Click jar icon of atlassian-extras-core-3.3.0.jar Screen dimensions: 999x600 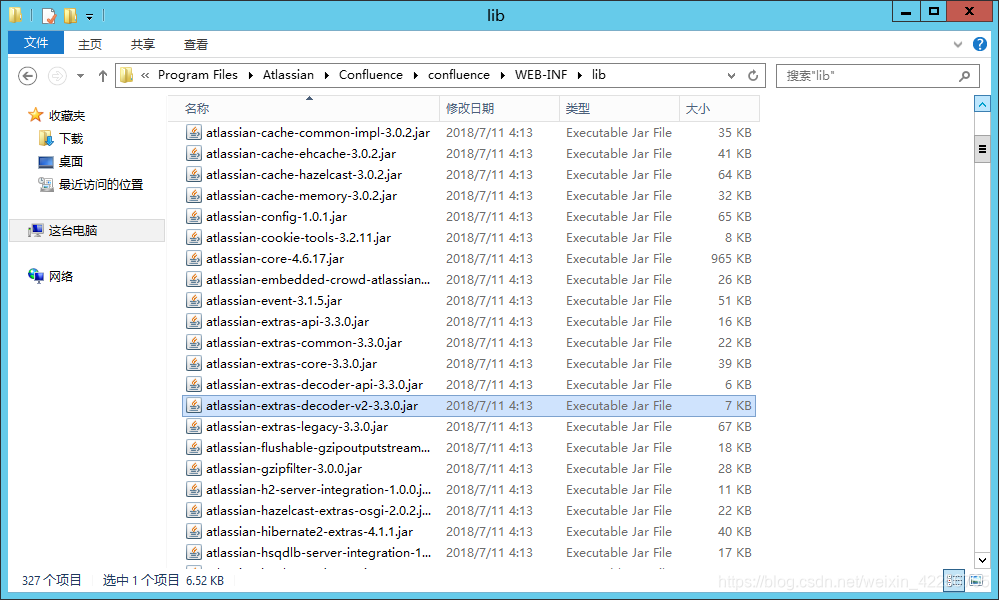pos(194,364)
